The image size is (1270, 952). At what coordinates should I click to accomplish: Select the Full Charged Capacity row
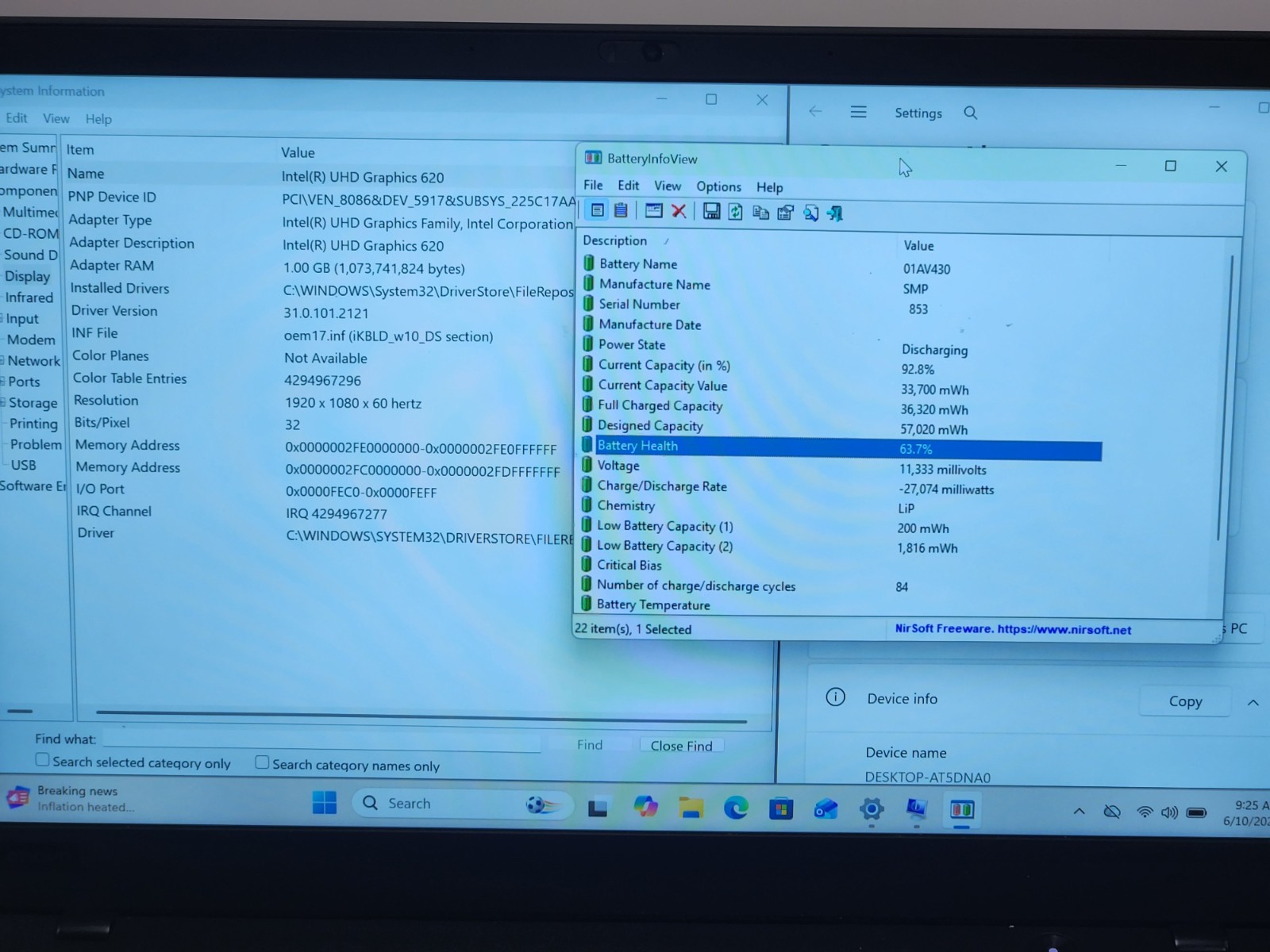click(x=841, y=407)
